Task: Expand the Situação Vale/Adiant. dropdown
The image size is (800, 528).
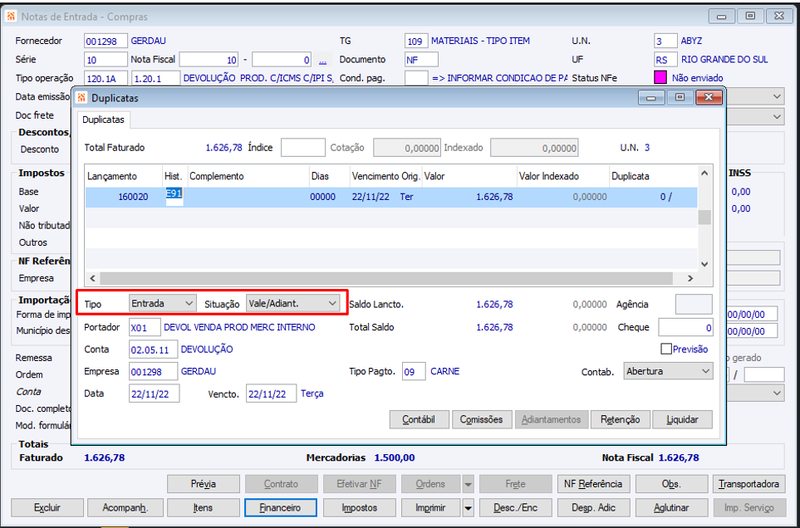Action: pyautogui.click(x=293, y=303)
